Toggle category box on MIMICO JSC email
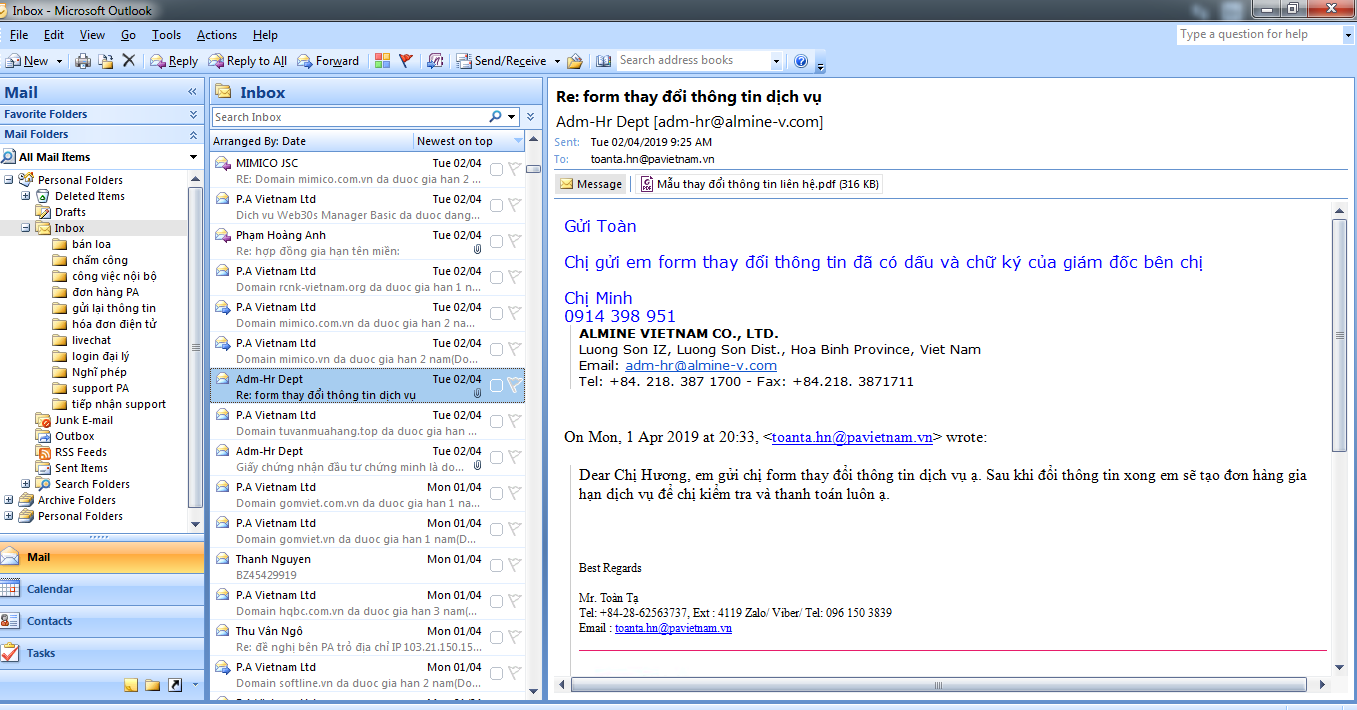Image resolution: width=1357 pixels, height=710 pixels. click(x=496, y=170)
